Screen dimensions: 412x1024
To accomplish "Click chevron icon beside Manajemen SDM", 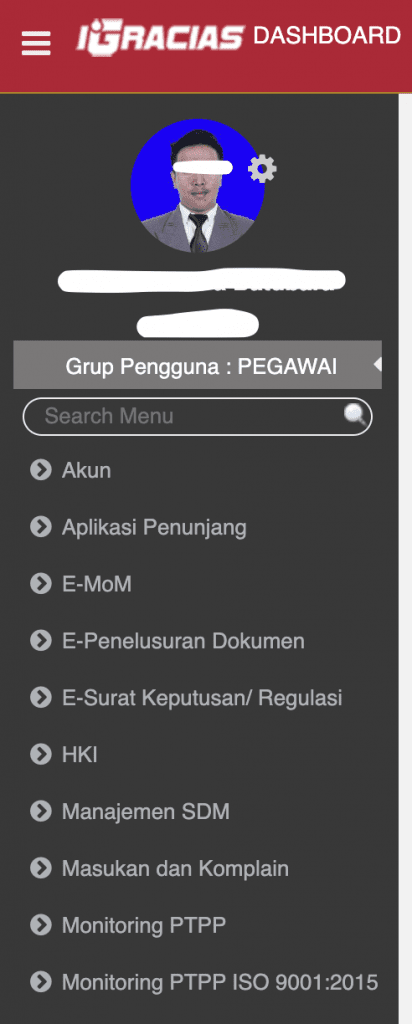I will point(40,812).
